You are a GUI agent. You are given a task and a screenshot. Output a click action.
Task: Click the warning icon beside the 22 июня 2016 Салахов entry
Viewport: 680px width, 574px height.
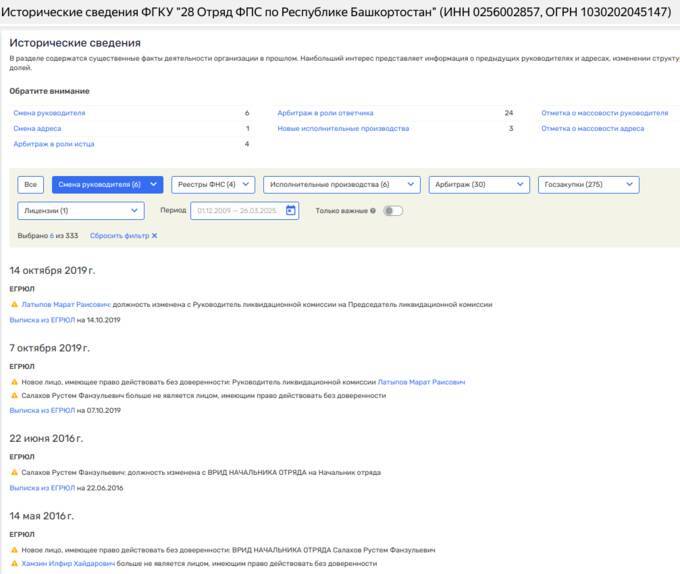(14, 472)
